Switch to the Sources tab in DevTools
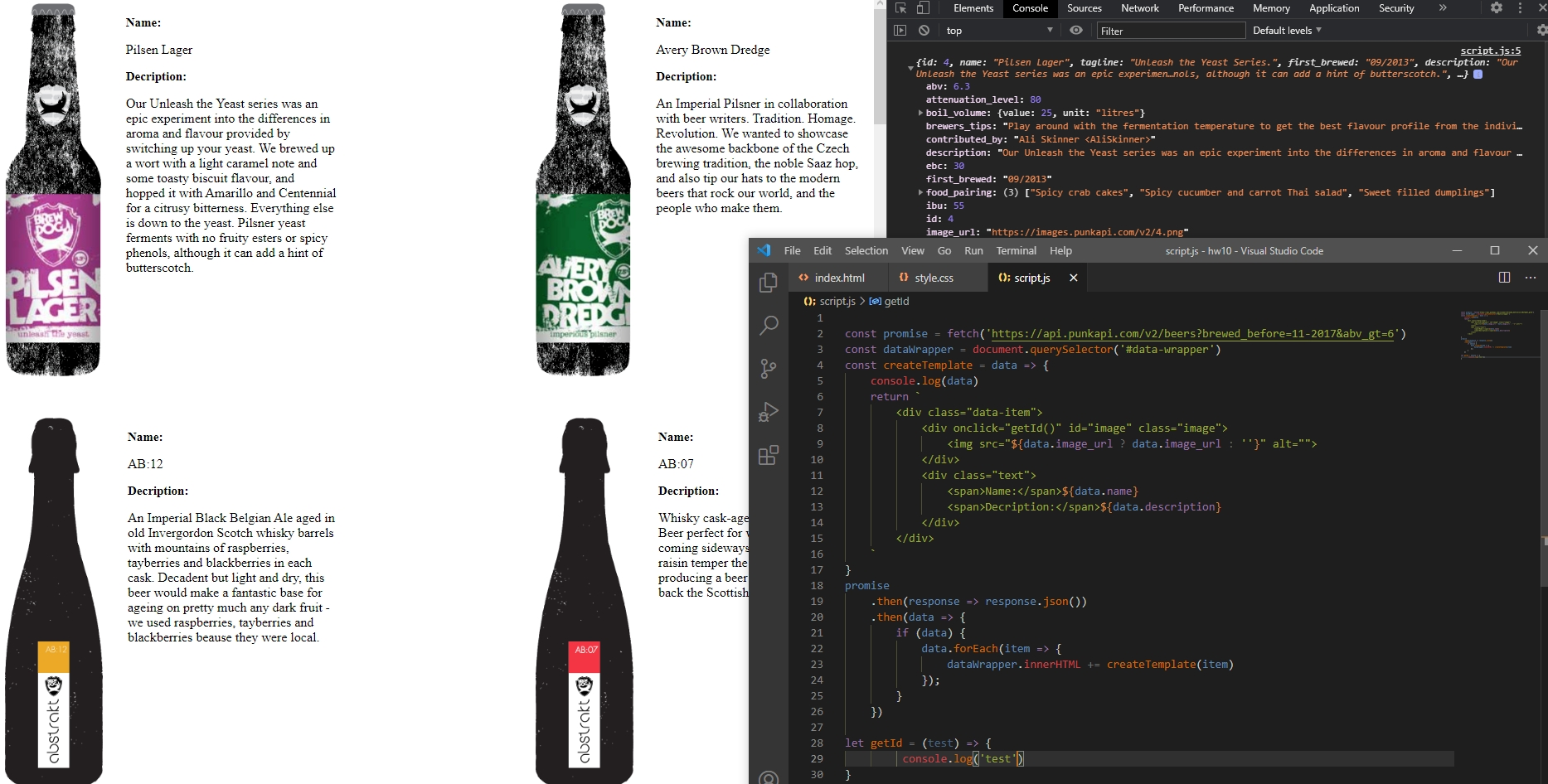Image resolution: width=1548 pixels, height=784 pixels. 1085,8
